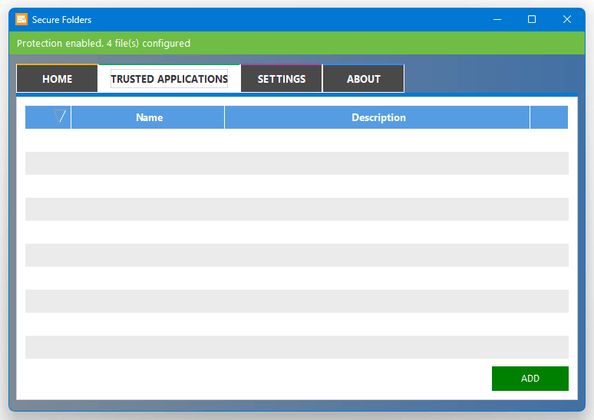The height and width of the screenshot is (420, 594).
Task: Click the filter triangle column header
Action: point(48,117)
